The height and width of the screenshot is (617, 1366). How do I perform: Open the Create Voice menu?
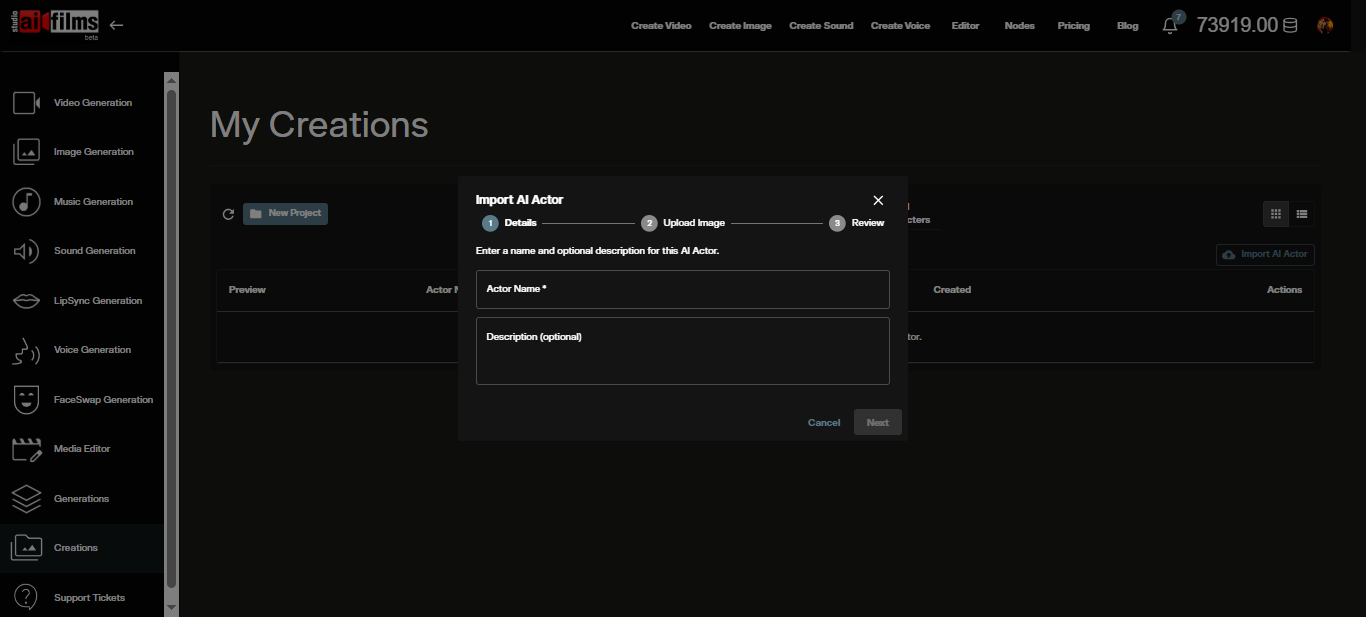899,25
